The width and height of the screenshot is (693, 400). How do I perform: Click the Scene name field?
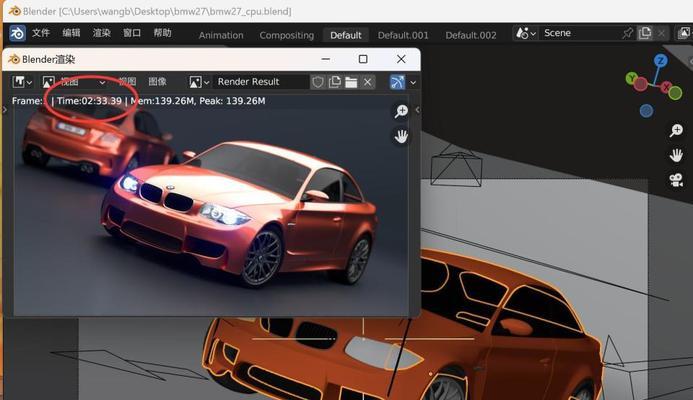coord(578,33)
